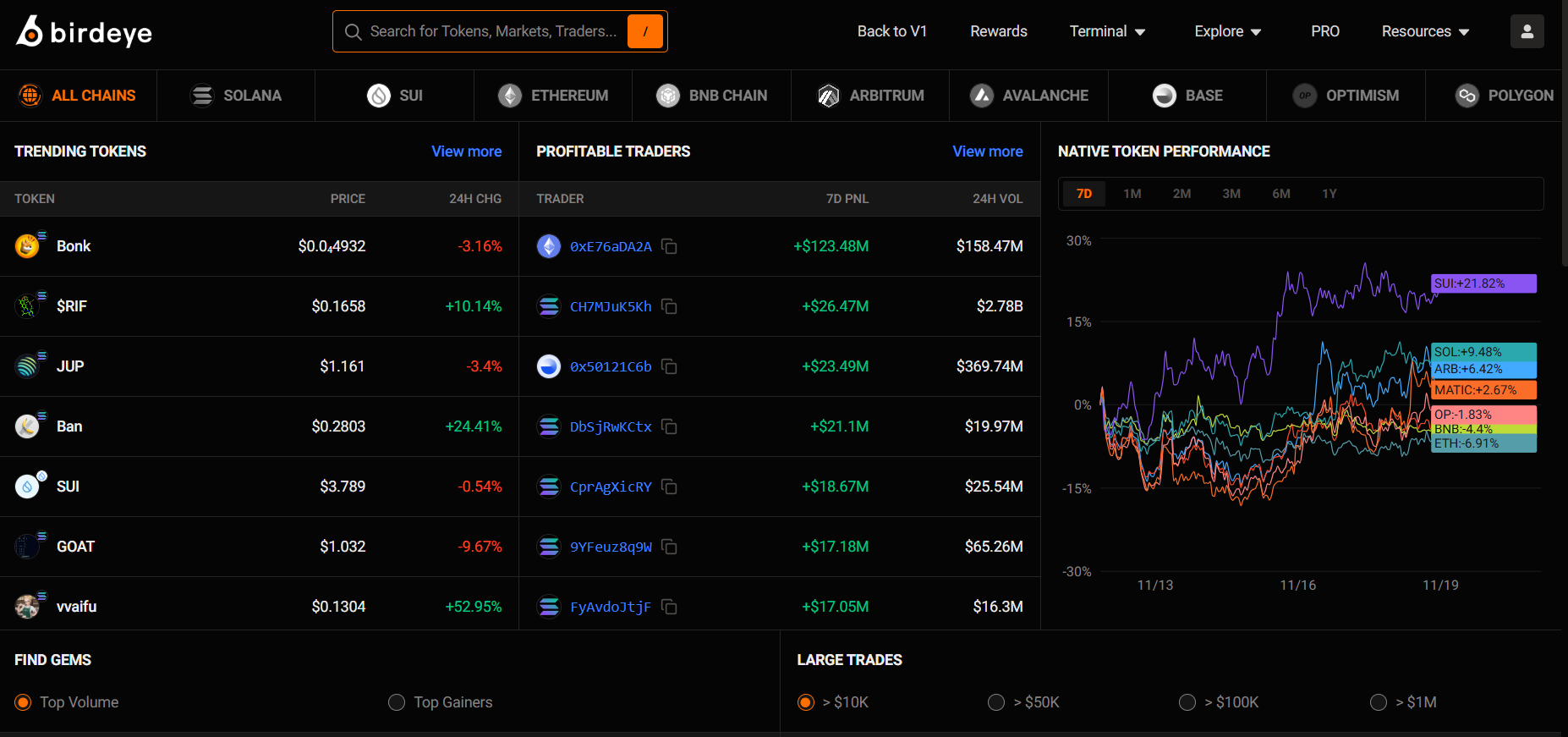This screenshot has width=1568, height=737.
Task: Open the Resources dropdown menu
Action: [1425, 31]
